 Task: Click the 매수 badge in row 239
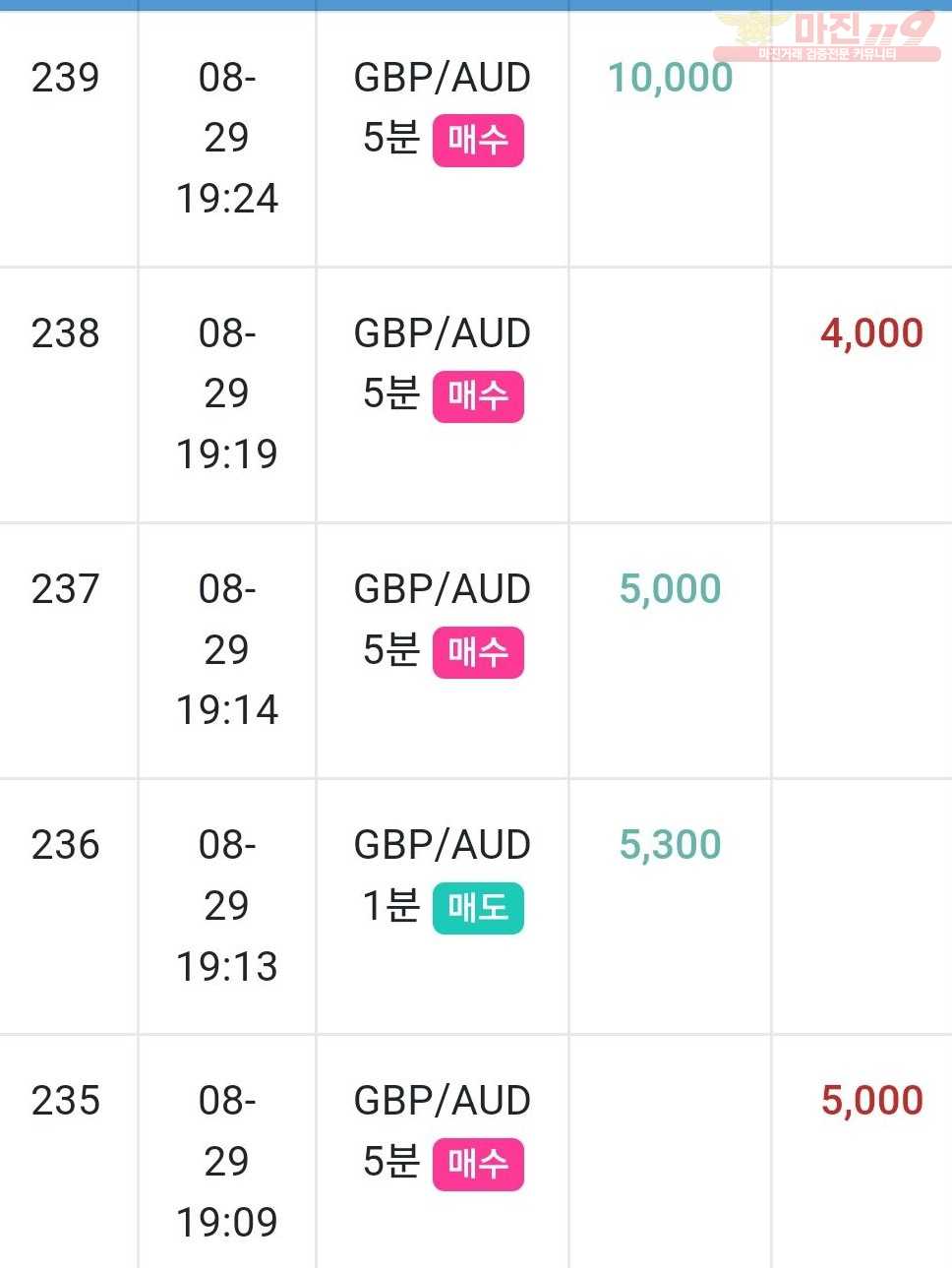tap(478, 141)
